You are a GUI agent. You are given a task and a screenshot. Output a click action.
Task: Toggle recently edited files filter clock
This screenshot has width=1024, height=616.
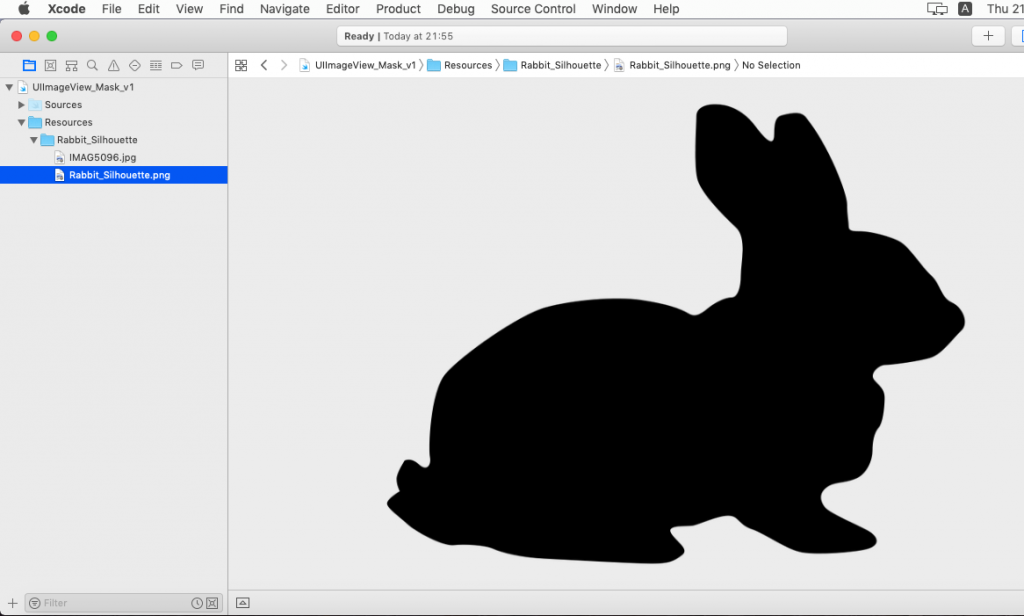coord(197,603)
